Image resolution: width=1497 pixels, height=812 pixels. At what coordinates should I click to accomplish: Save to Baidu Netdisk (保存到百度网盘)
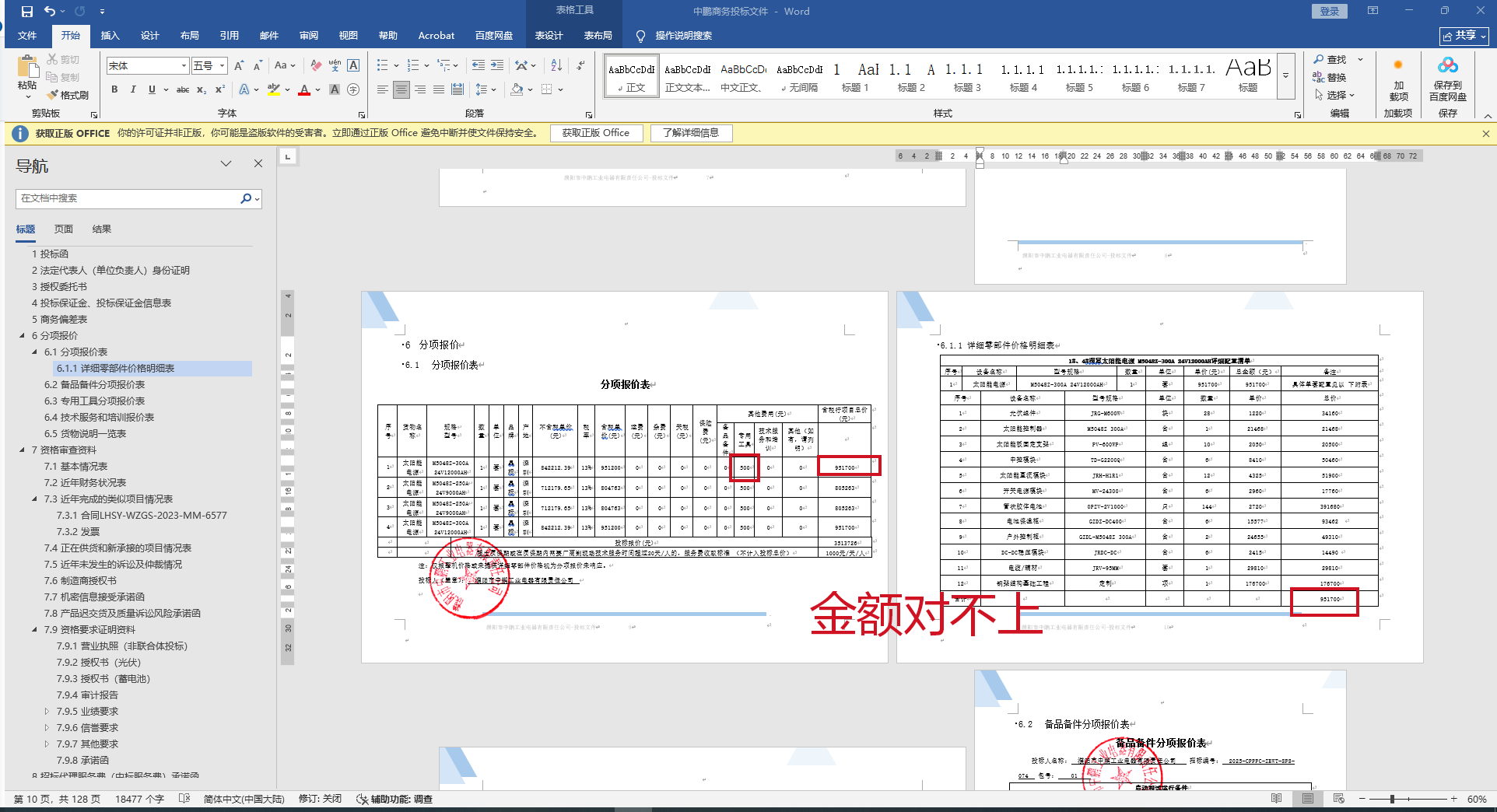(x=1448, y=79)
